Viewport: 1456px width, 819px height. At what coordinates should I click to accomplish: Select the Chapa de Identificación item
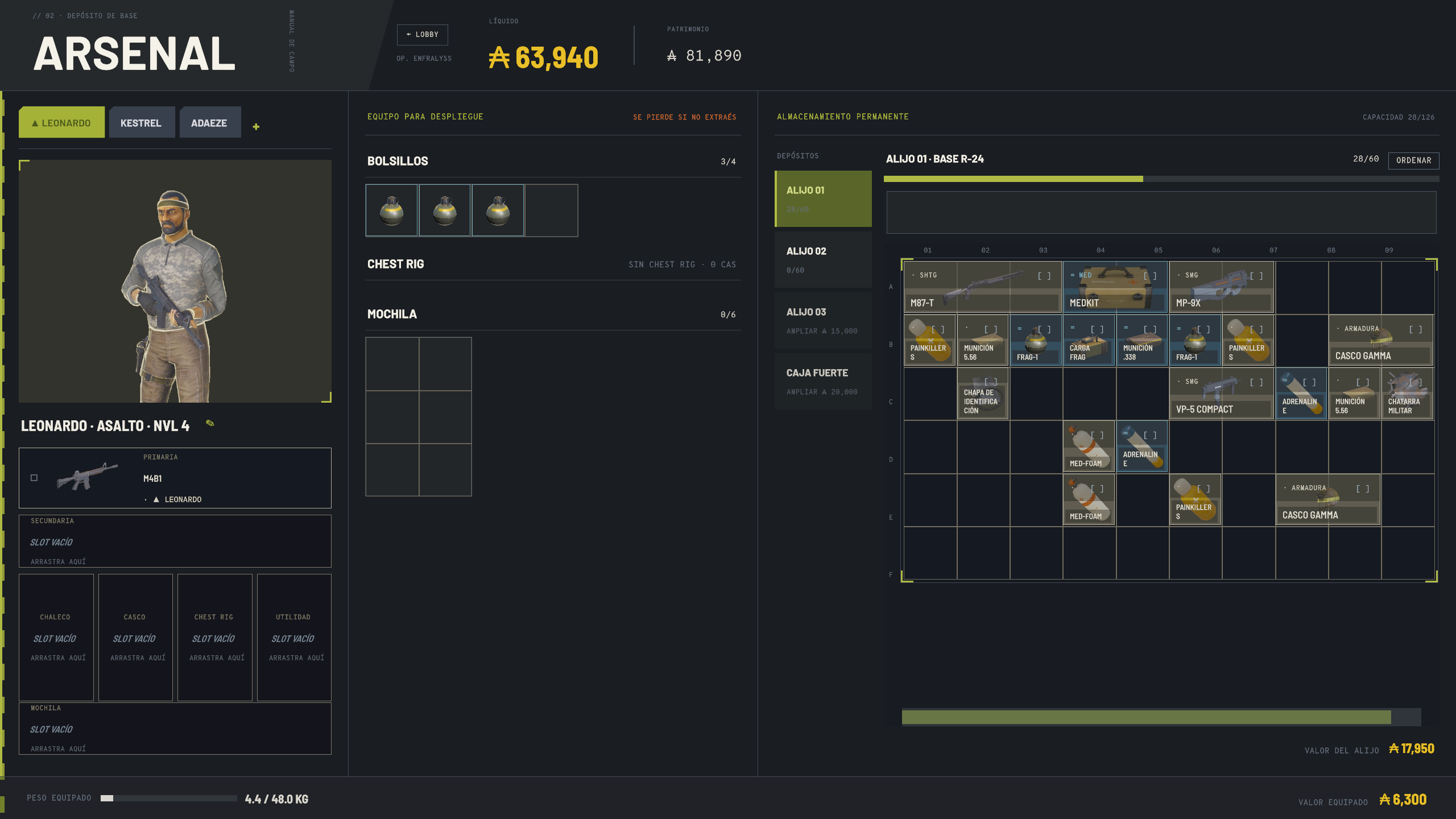[x=983, y=394]
